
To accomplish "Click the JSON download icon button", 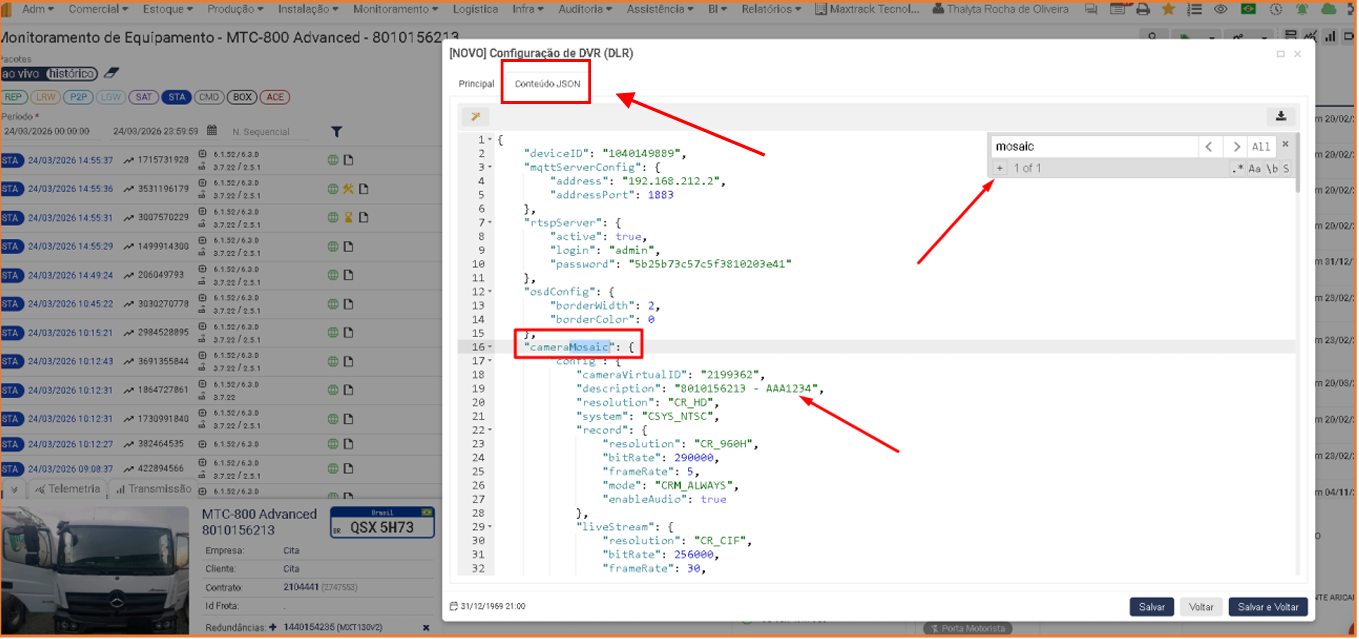I will pyautogui.click(x=1279, y=116).
